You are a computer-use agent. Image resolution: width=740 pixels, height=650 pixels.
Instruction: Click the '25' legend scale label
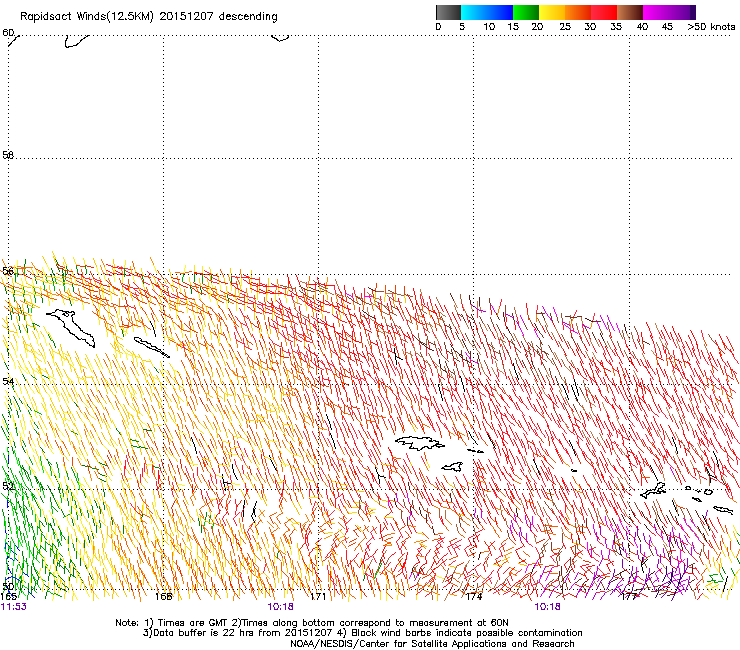[x=565, y=27]
